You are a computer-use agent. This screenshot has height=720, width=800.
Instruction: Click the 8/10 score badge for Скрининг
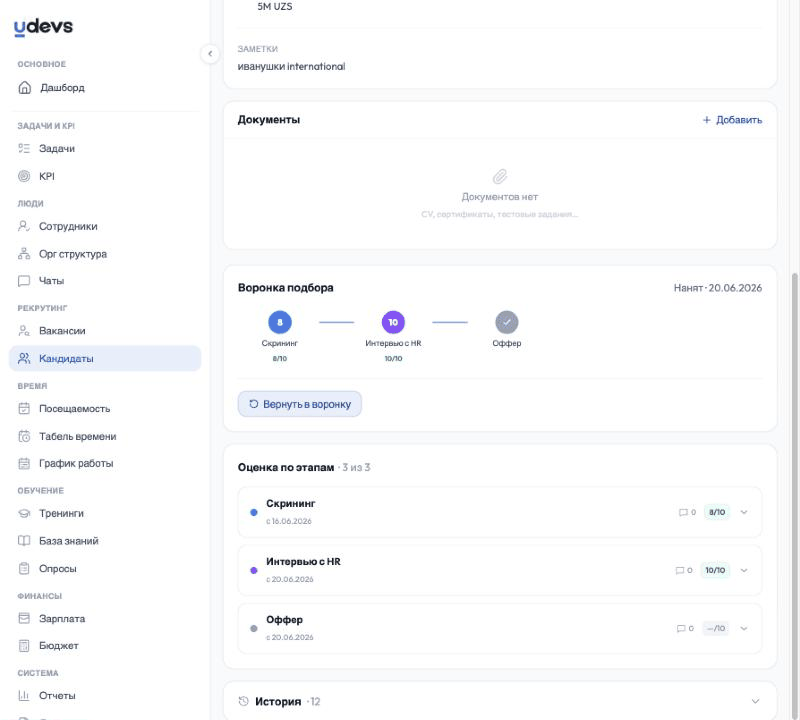pos(717,512)
